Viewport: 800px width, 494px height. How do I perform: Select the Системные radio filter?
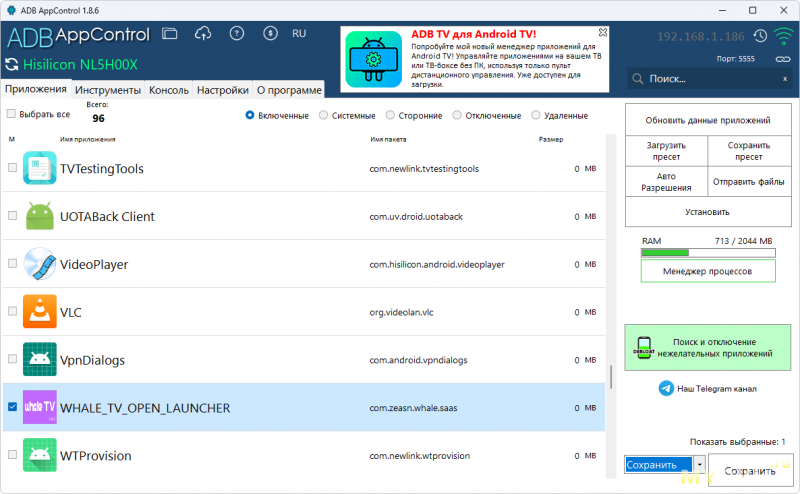coord(323,115)
